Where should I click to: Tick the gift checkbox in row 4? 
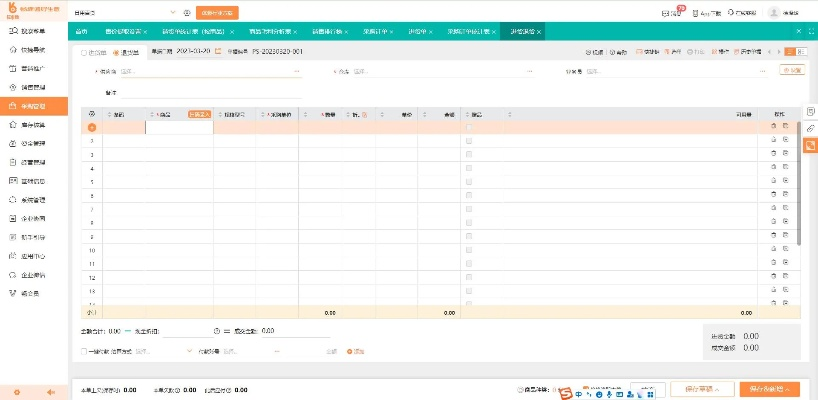point(469,168)
